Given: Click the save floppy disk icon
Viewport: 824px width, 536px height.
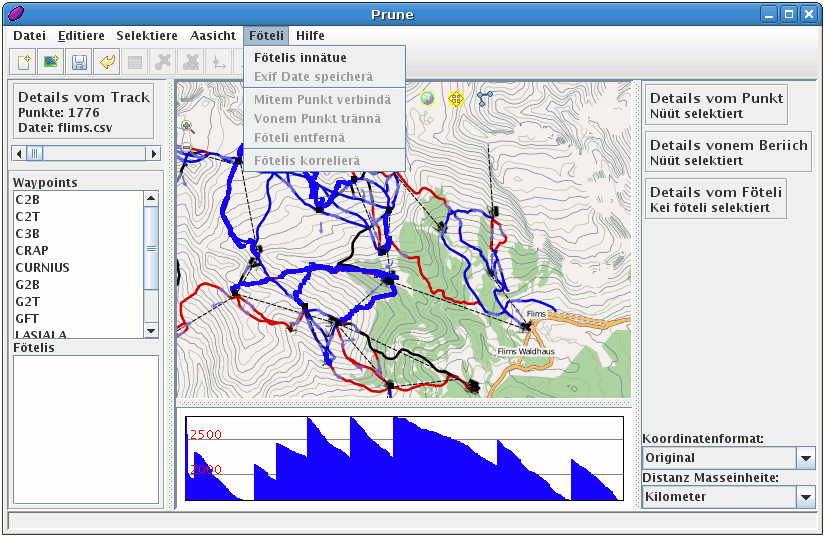Looking at the screenshot, I should pos(79,63).
